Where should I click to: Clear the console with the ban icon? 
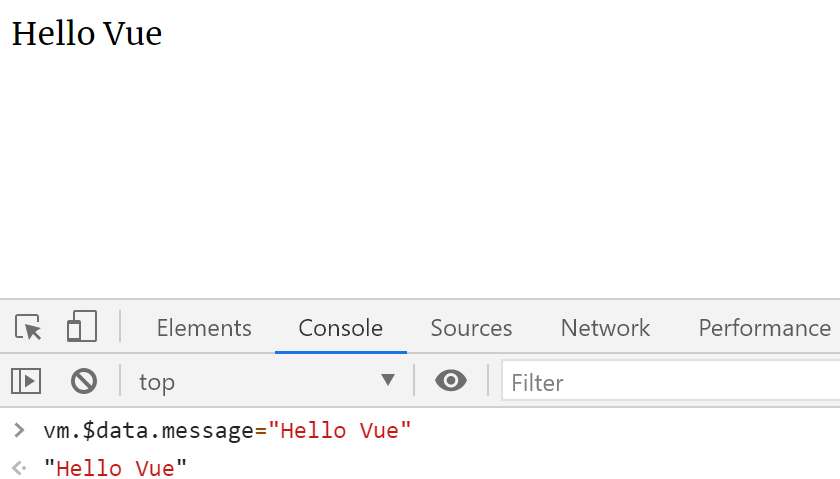(84, 381)
